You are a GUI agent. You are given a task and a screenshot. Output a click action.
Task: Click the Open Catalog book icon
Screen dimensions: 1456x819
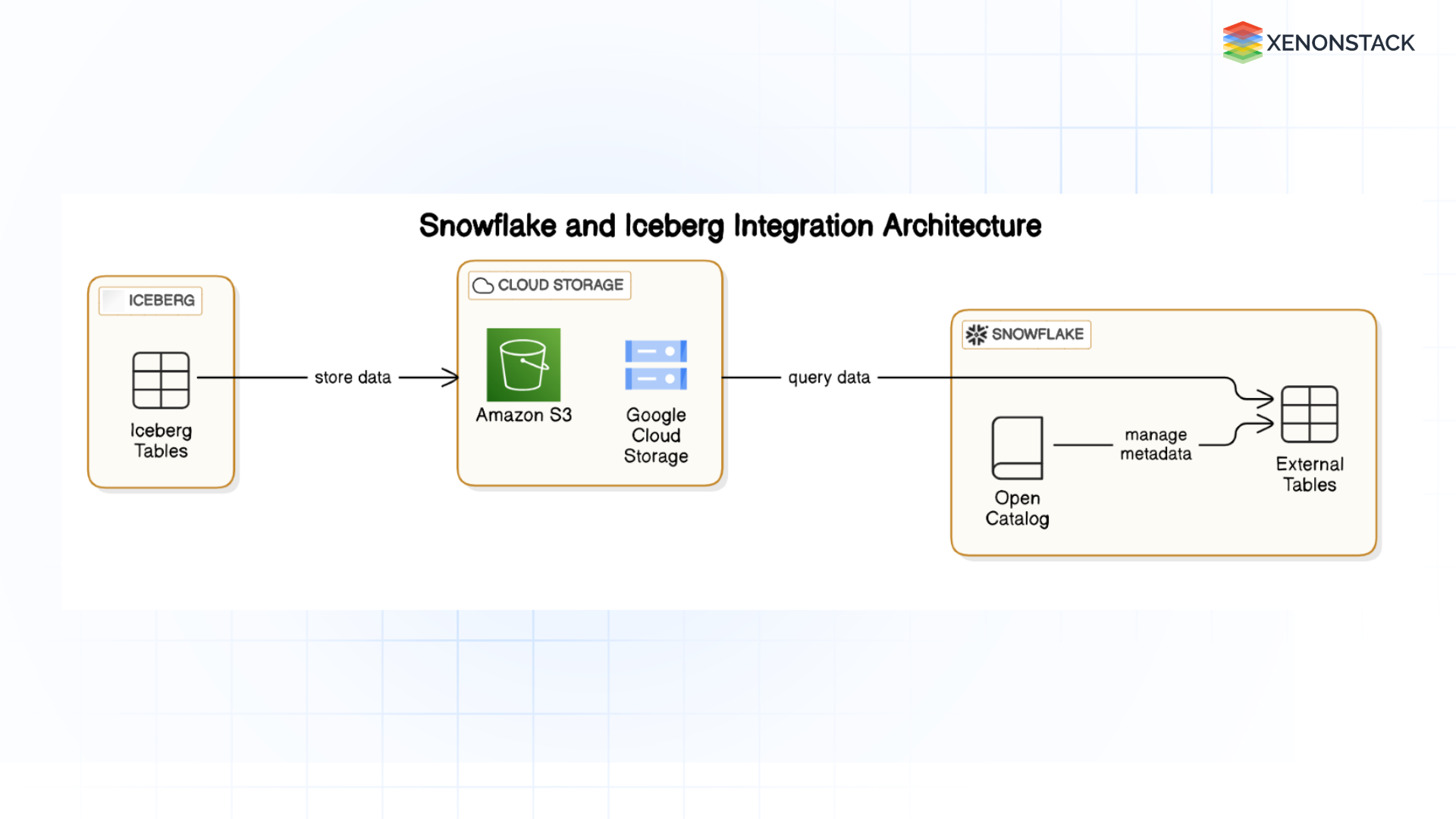pyautogui.click(x=1018, y=447)
